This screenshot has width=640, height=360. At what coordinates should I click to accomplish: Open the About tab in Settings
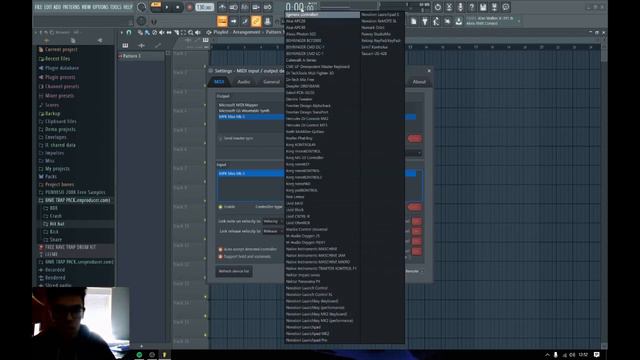pyautogui.click(x=419, y=82)
